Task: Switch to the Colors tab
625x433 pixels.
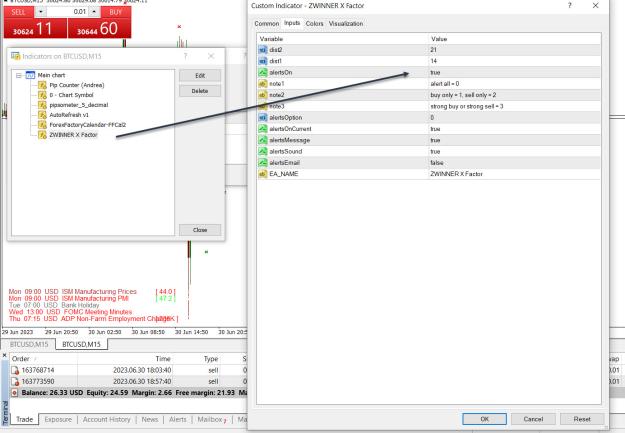Action: point(314,24)
